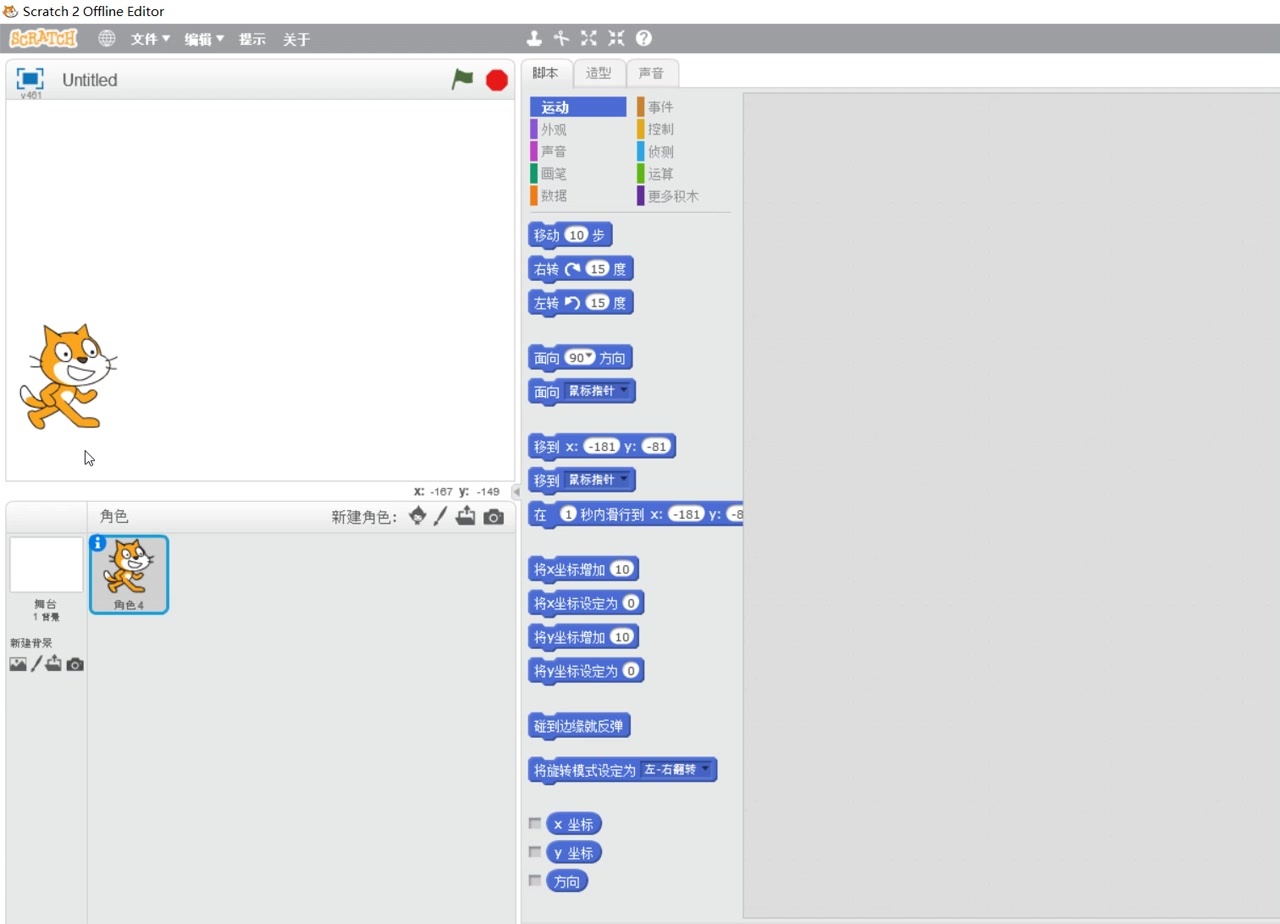Screen dimensions: 1280x924
Task: Click the 碰到边缘就反弹 block
Action: pyautogui.click(x=580, y=726)
